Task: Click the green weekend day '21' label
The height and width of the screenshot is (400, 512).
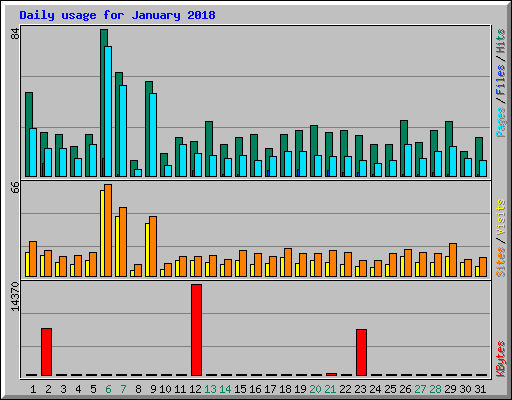Action: coord(330,389)
